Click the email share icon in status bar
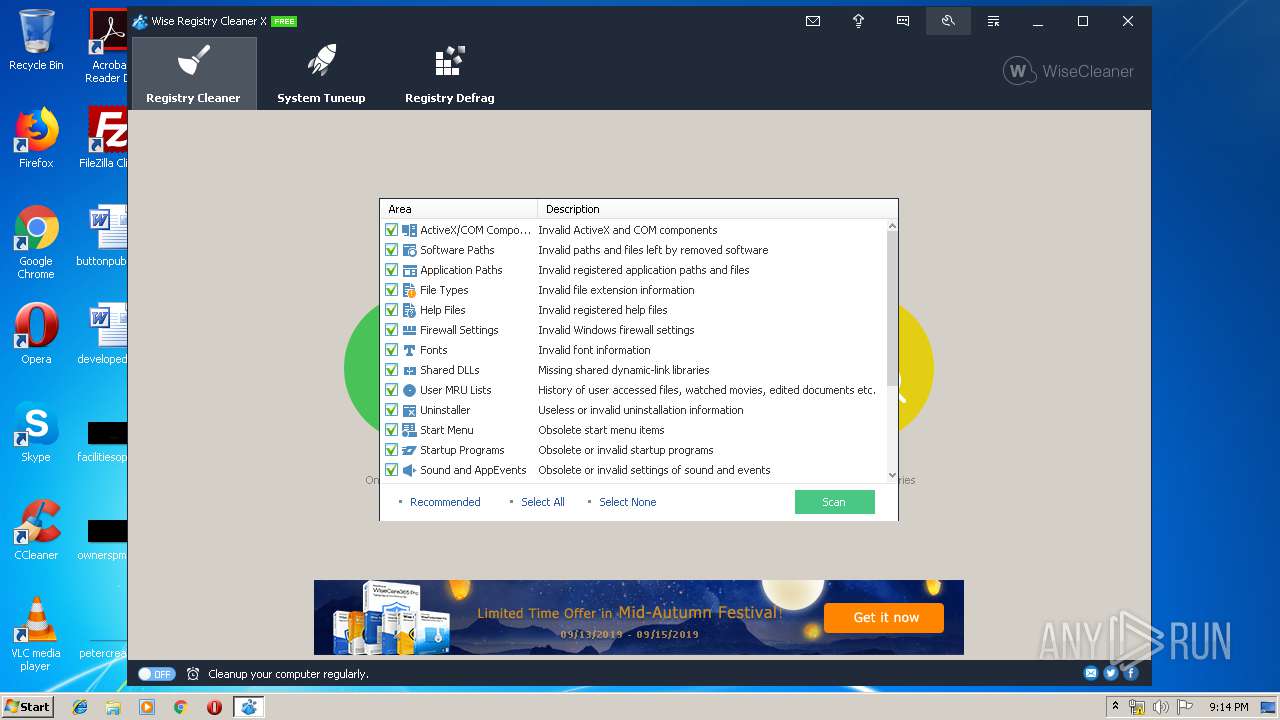This screenshot has height=720, width=1280. (x=1091, y=673)
